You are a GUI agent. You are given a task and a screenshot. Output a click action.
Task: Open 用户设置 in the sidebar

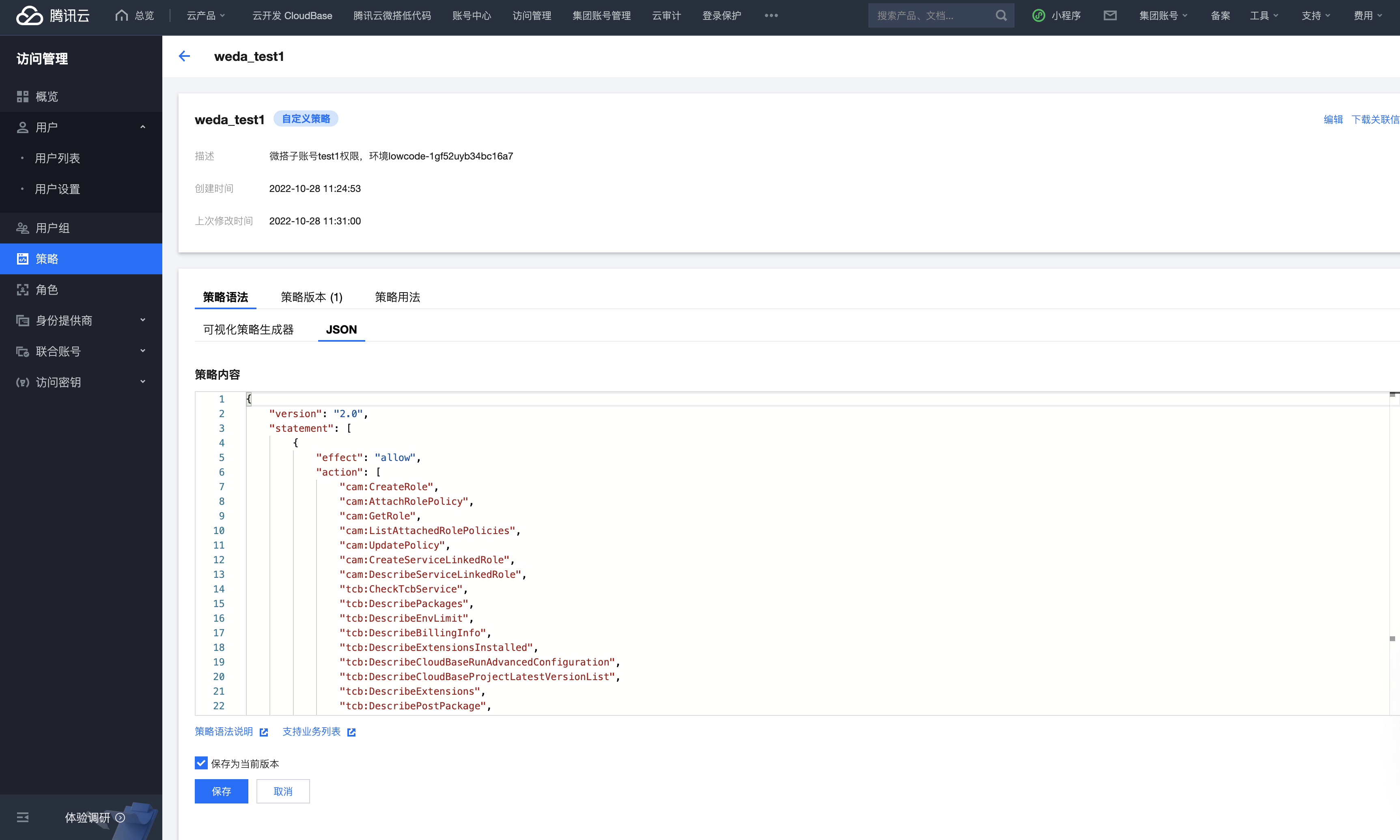pyautogui.click(x=57, y=189)
